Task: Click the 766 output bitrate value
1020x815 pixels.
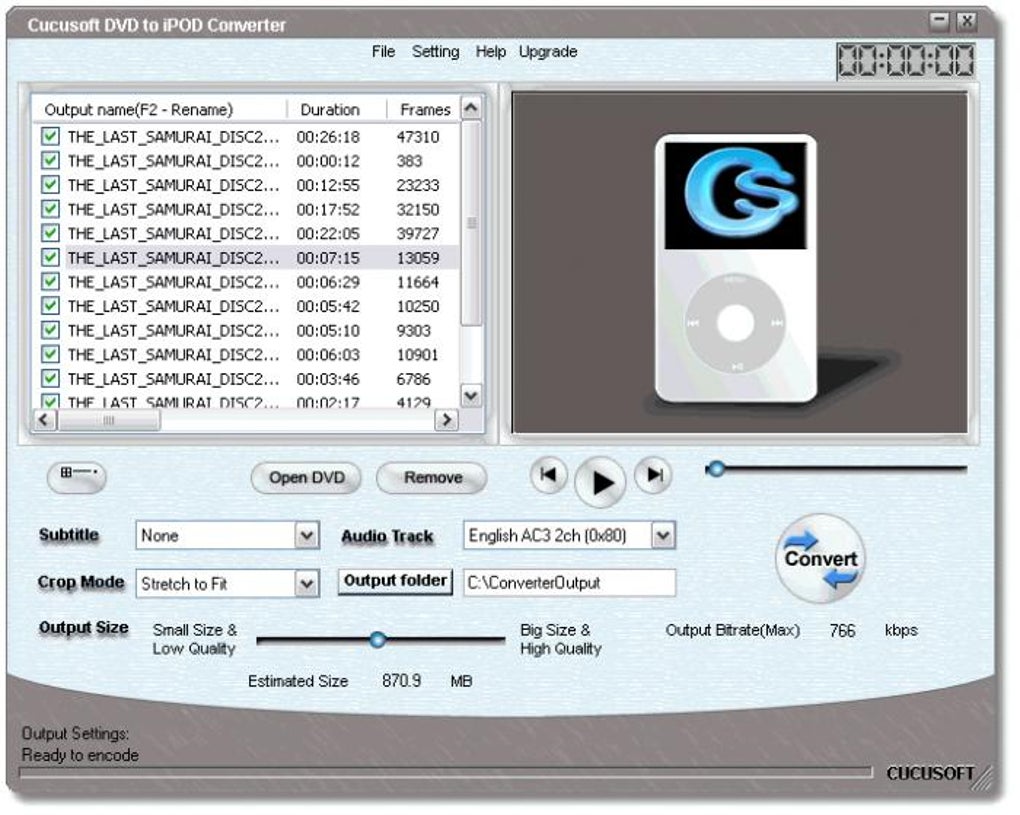Action: pyautogui.click(x=842, y=630)
